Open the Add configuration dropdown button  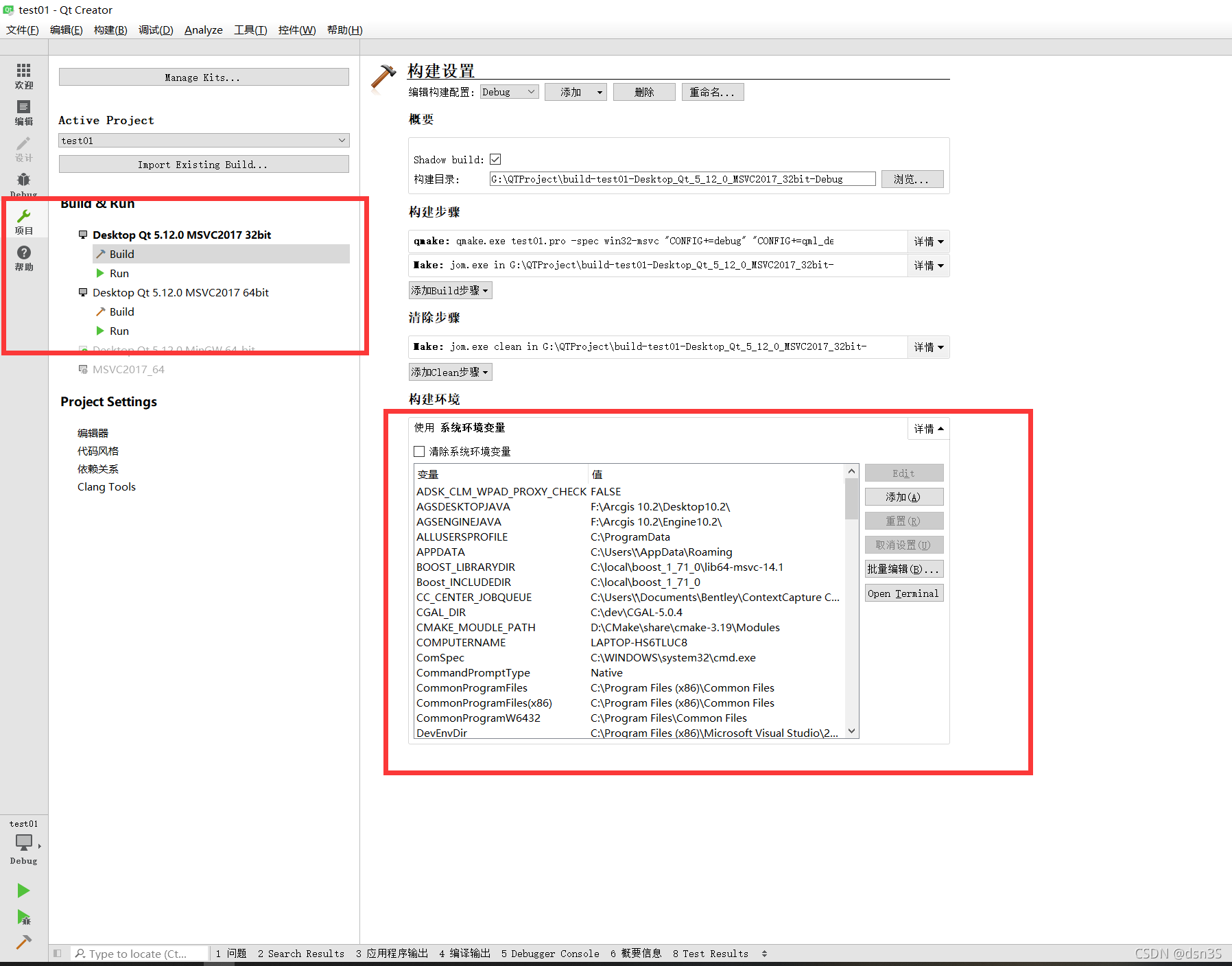576,92
